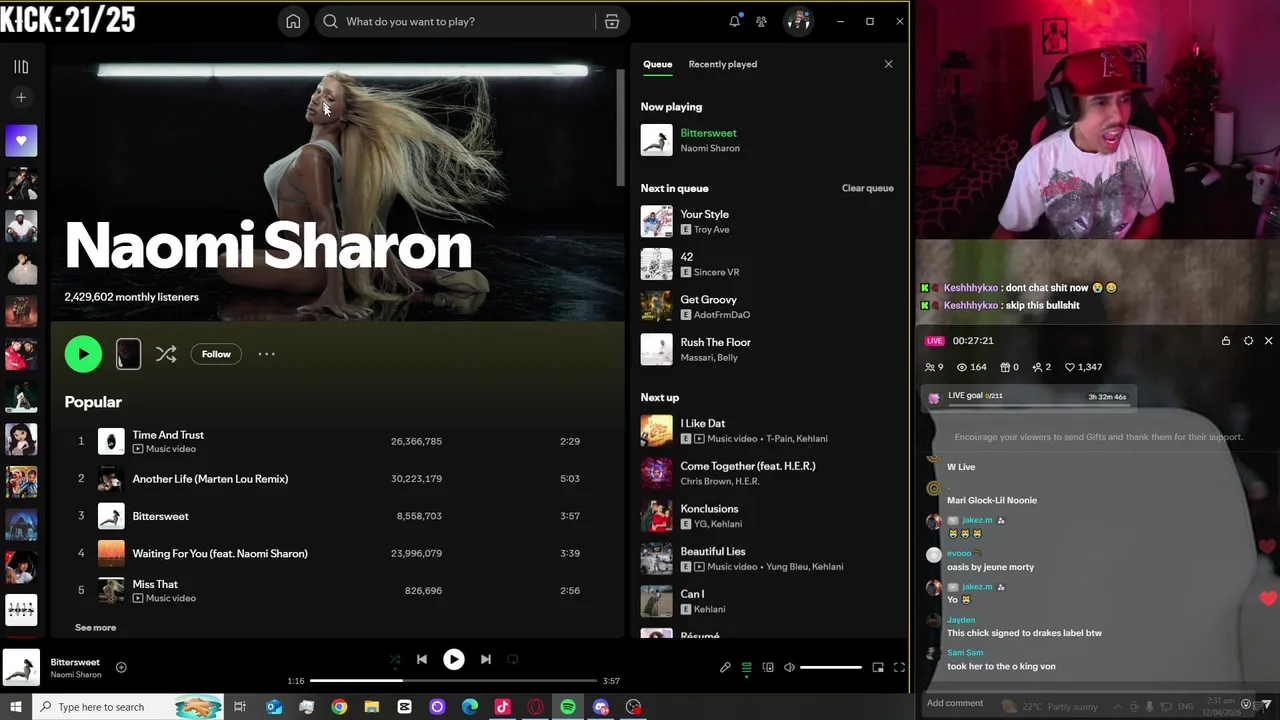This screenshot has width=1280, height=720.
Task: Enter full screen mode
Action: tap(899, 667)
